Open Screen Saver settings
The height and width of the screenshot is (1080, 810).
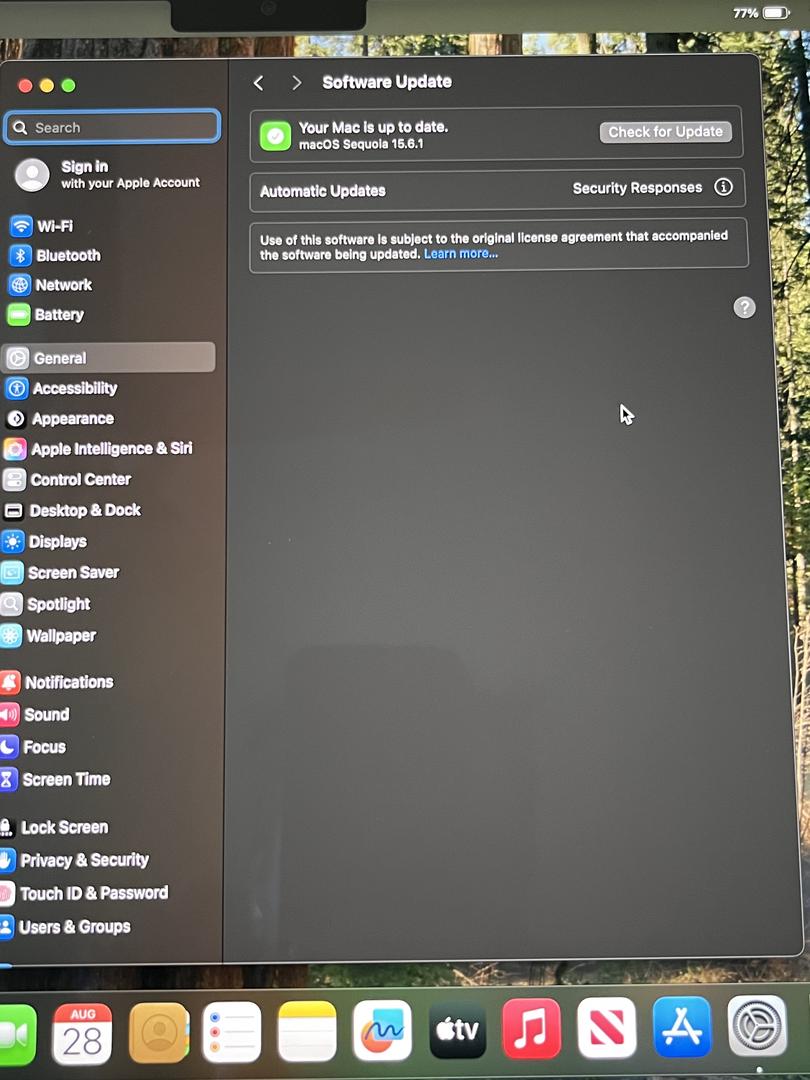60,572
